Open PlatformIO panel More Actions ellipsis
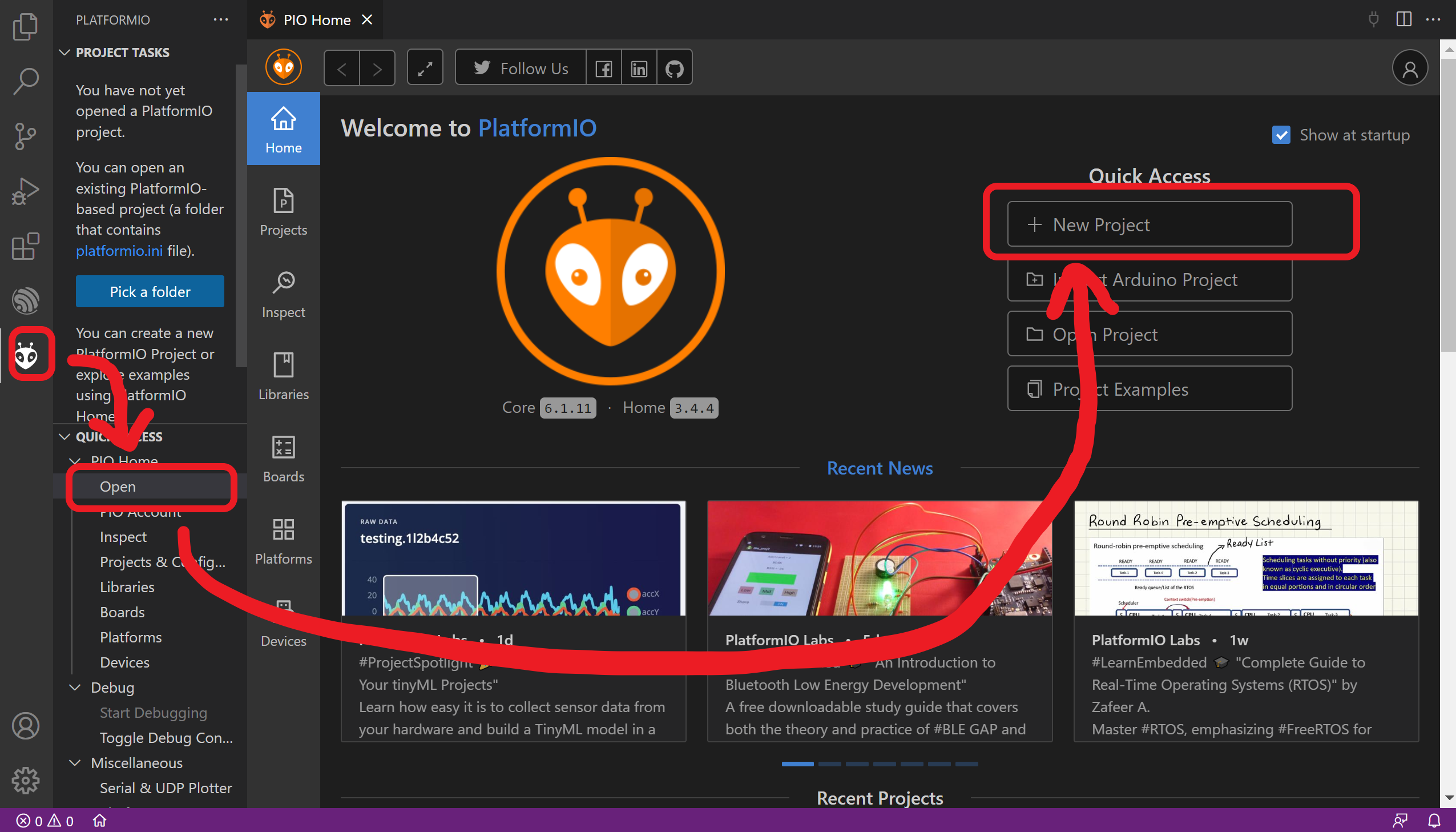Viewport: 1456px width, 832px height. pos(221,19)
